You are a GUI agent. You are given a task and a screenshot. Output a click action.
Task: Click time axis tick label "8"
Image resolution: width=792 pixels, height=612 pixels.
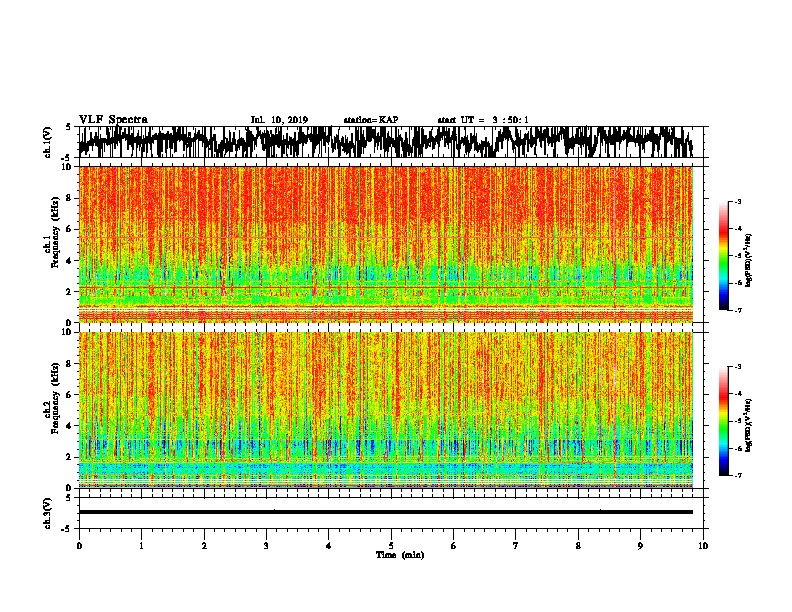click(x=578, y=546)
